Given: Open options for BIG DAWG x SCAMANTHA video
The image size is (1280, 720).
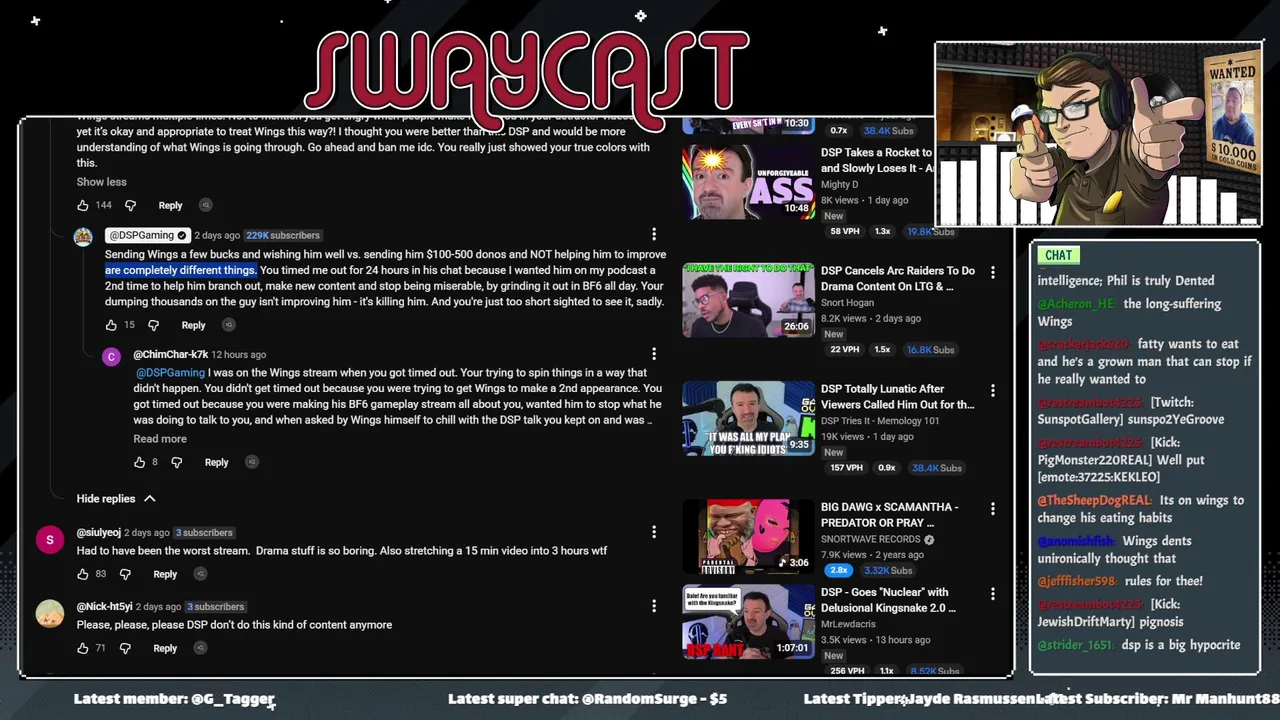Looking at the screenshot, I should tap(992, 508).
